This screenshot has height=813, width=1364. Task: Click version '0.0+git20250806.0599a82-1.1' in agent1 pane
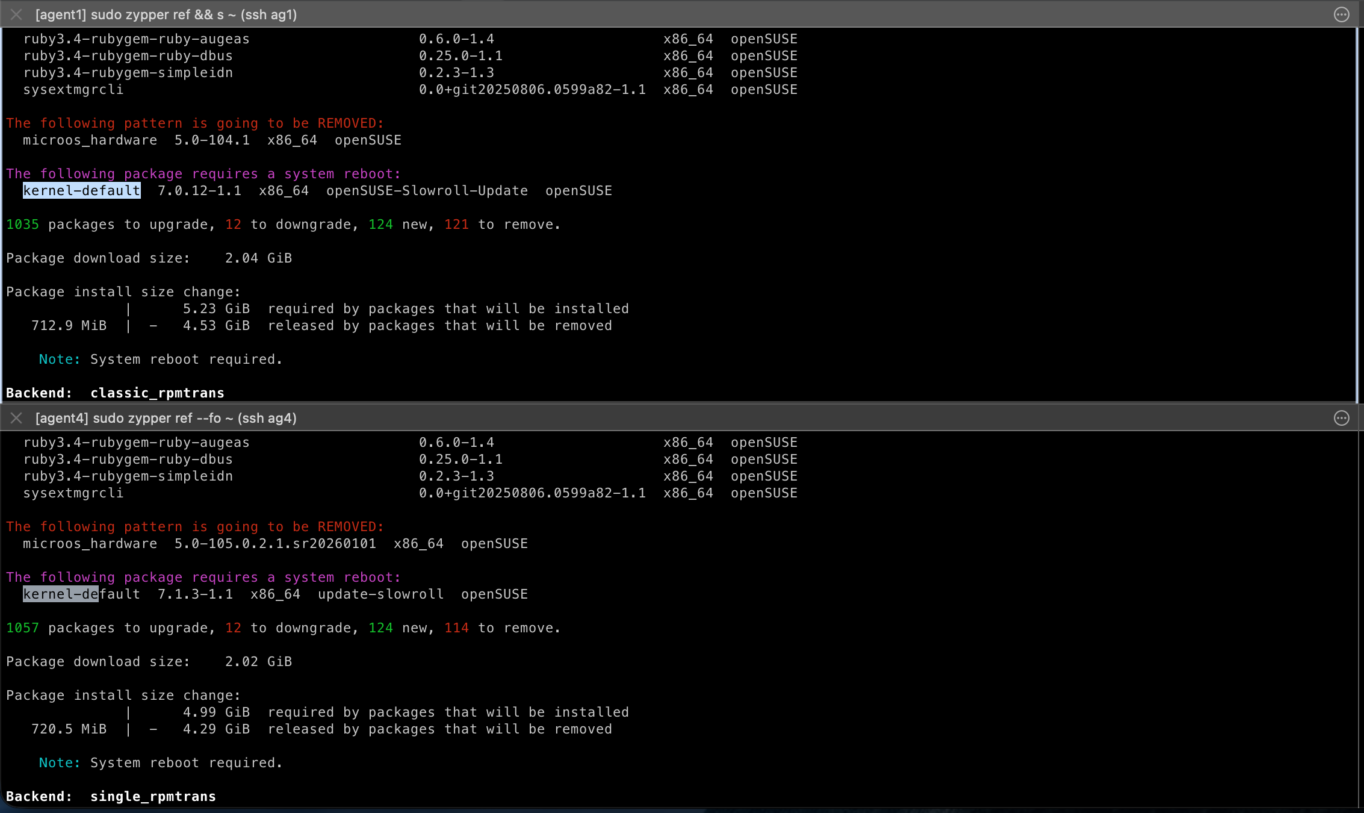pyautogui.click(x=532, y=90)
